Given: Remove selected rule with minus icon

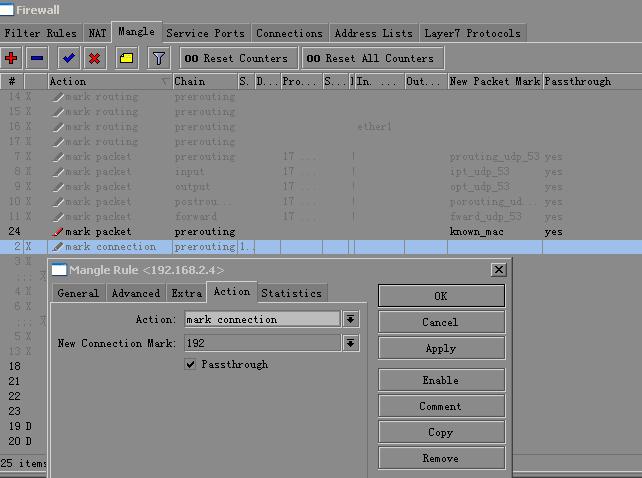Looking at the screenshot, I should click(37, 58).
